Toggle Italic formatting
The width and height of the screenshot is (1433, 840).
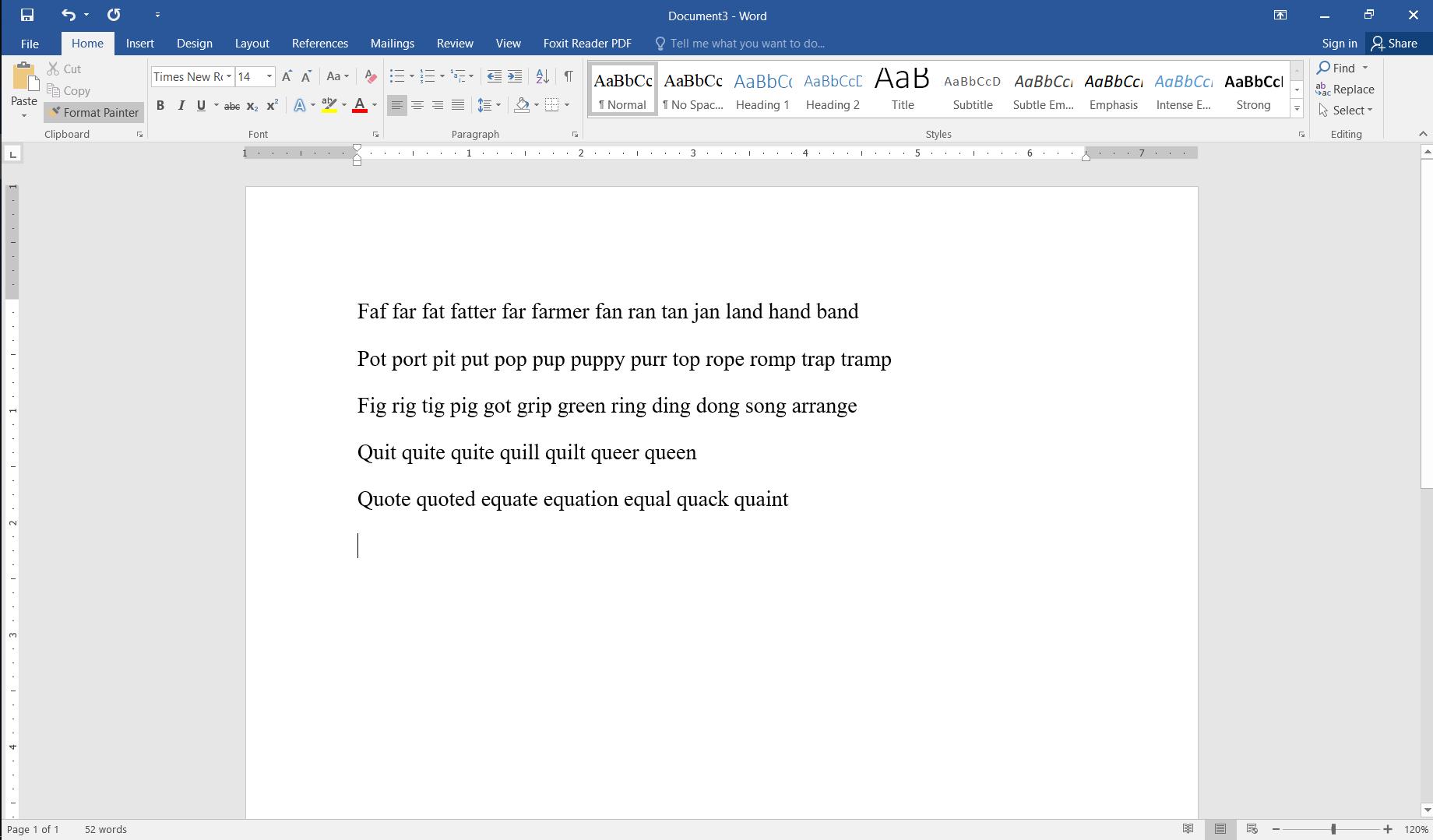point(181,105)
